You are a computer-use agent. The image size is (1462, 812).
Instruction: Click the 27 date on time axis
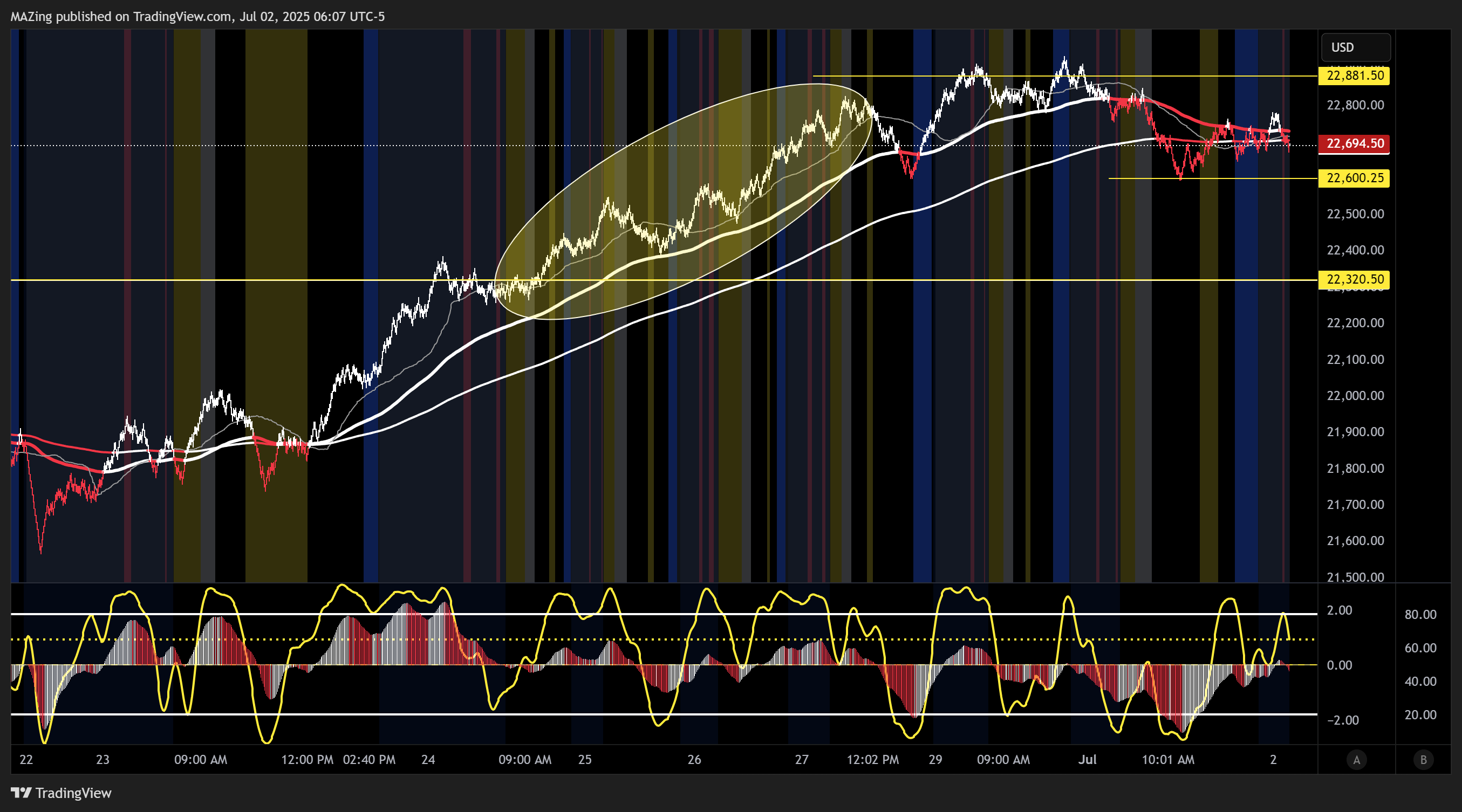[801, 760]
